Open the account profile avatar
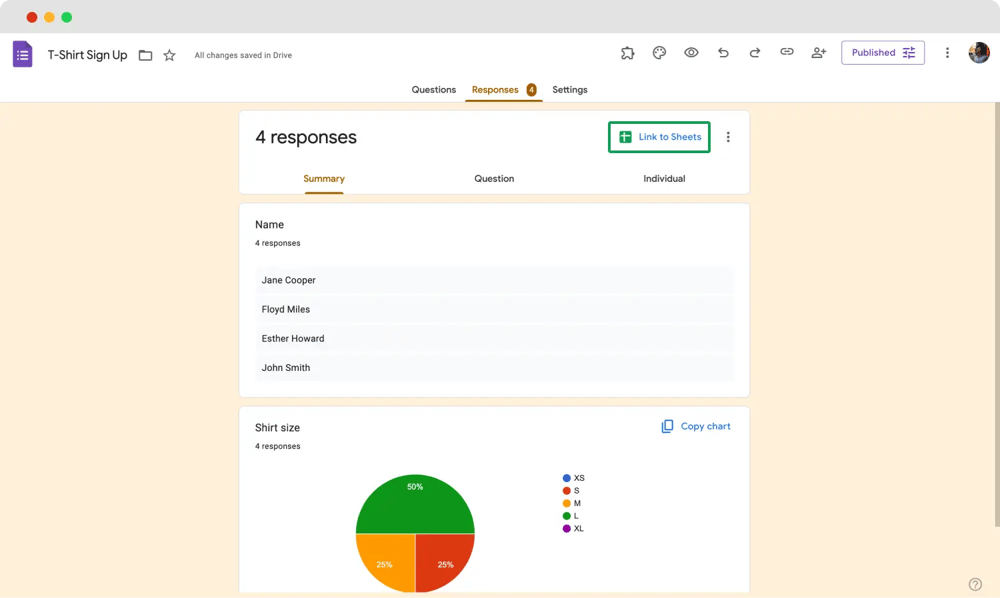The image size is (1000, 598). (x=979, y=53)
